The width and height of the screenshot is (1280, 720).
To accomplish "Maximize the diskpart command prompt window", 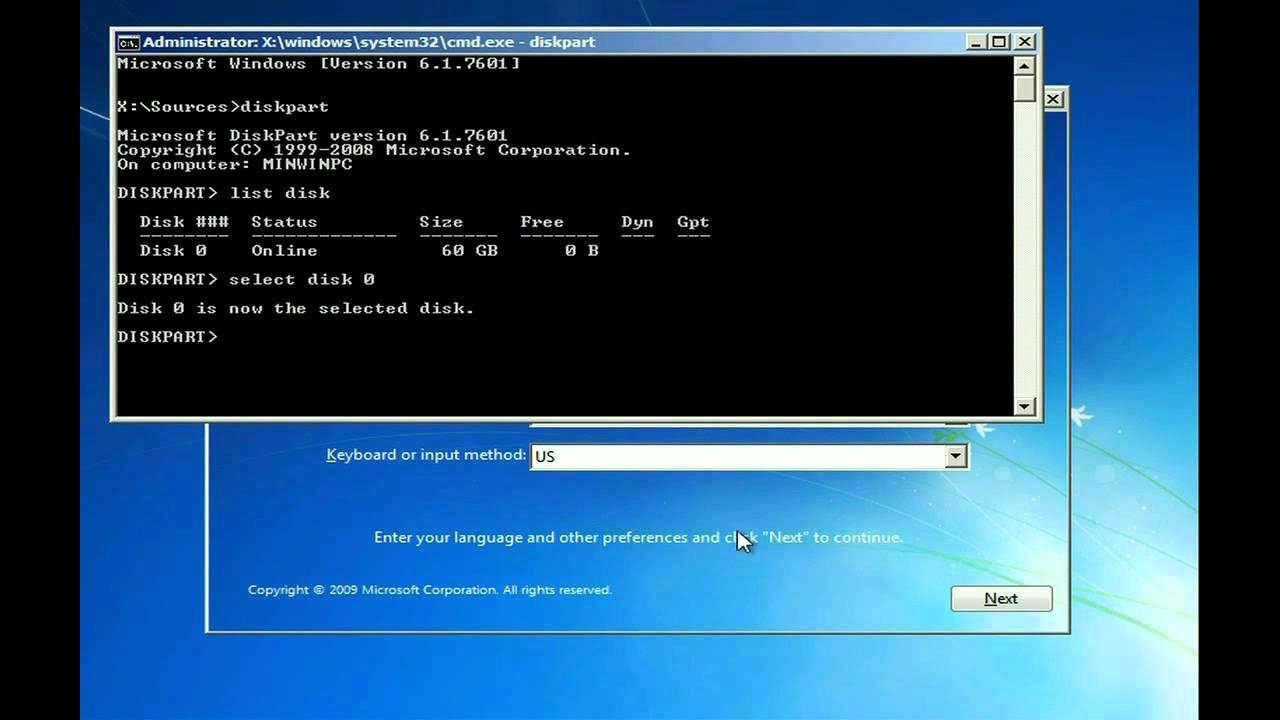I will pos(999,42).
